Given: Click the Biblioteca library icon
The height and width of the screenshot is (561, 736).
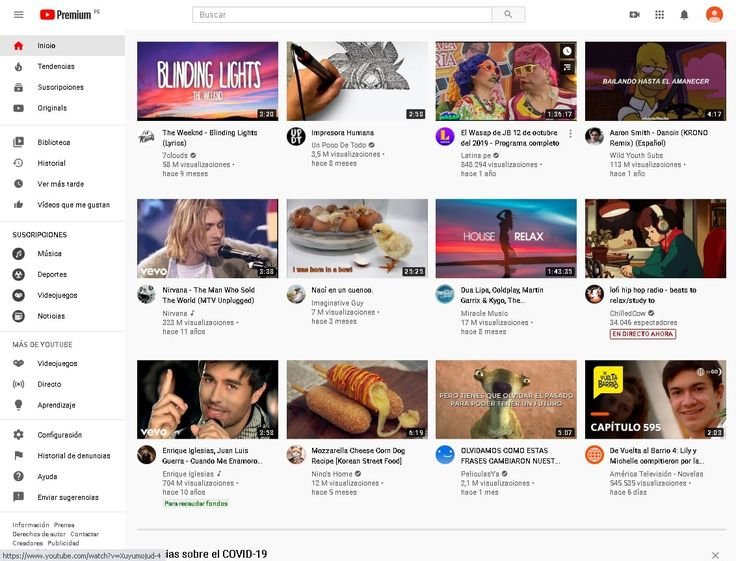Looking at the screenshot, I should (x=18, y=142).
